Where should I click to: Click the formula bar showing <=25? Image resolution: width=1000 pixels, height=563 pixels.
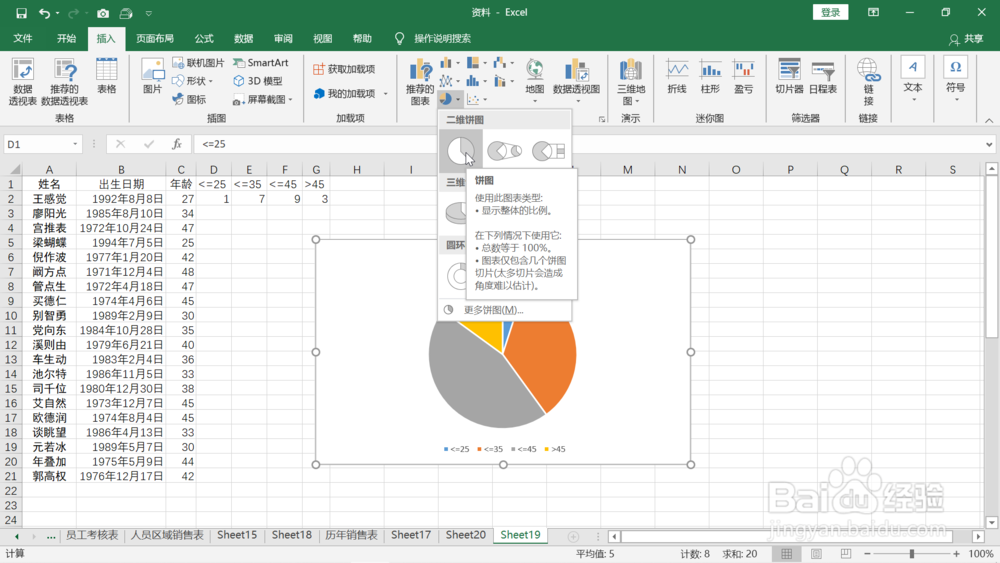(x=587, y=144)
